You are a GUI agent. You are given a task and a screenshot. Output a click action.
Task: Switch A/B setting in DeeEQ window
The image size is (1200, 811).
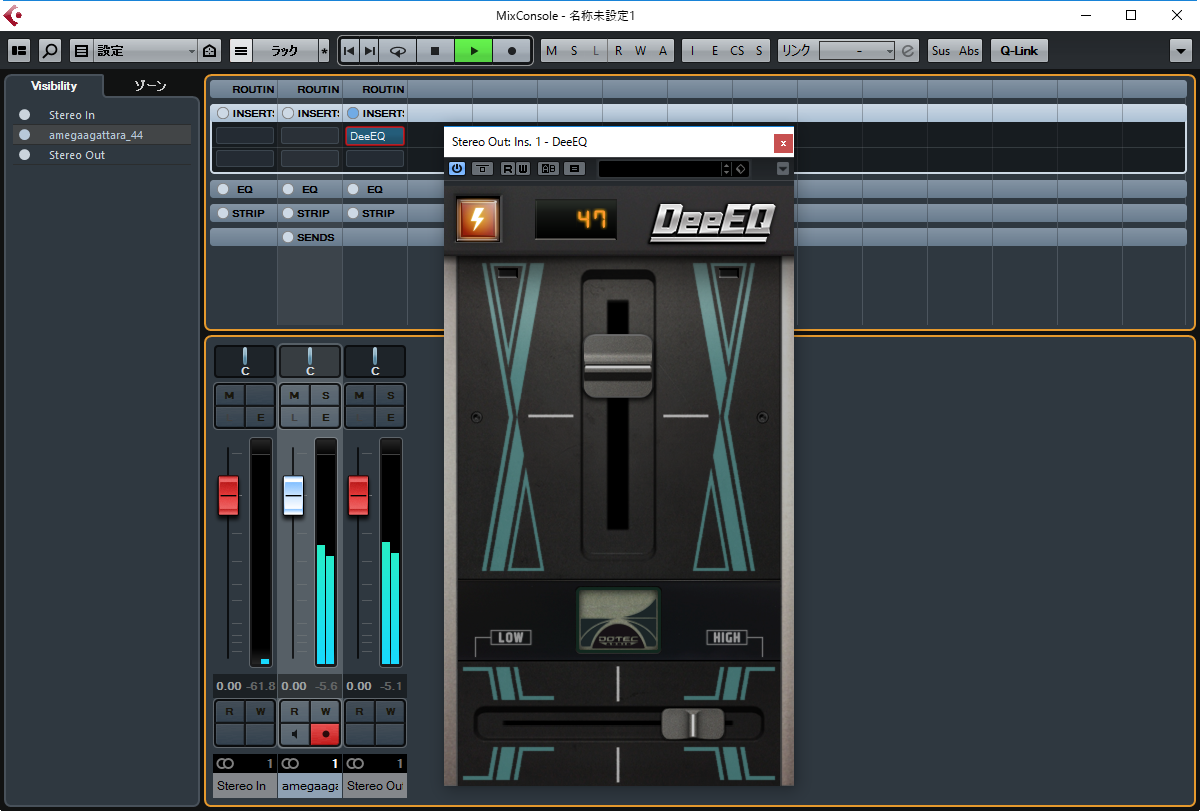pos(548,168)
